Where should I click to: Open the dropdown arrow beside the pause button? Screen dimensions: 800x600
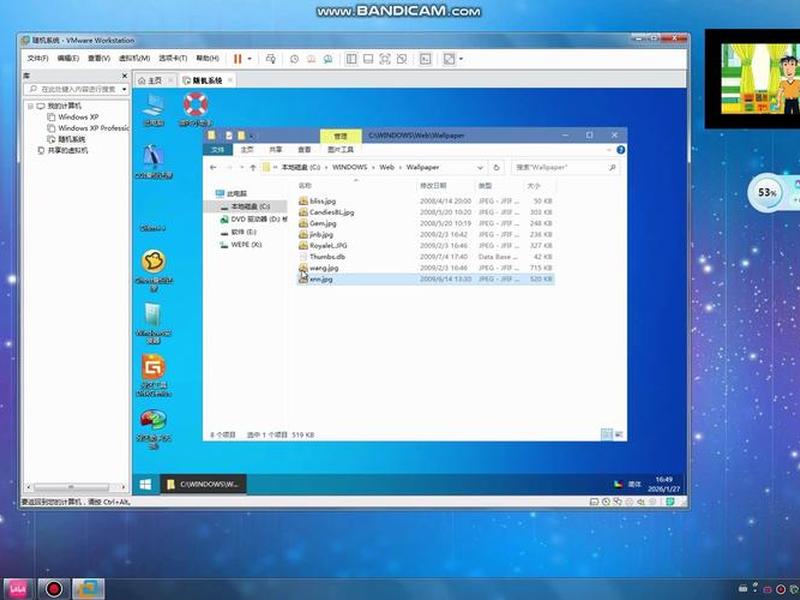click(249, 59)
